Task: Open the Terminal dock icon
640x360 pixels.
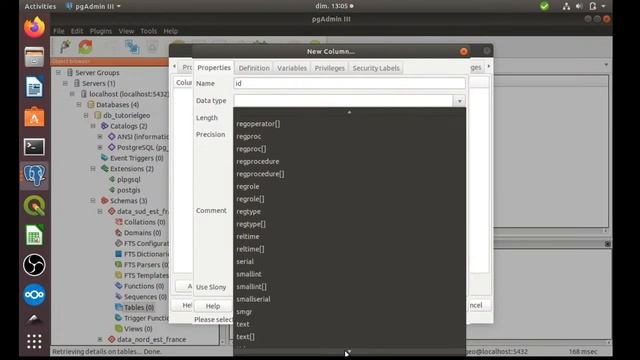Action: (x=34, y=147)
